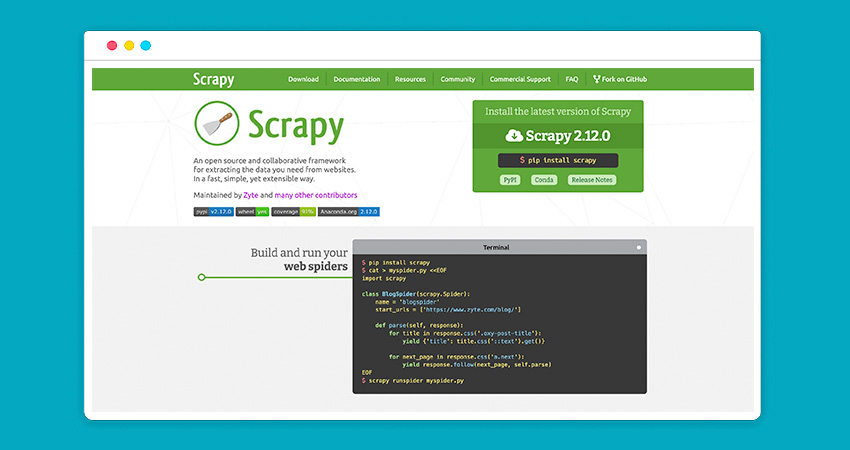Download Scrapy 2.12.0 via the version banner
The width and height of the screenshot is (850, 450).
pyautogui.click(x=558, y=136)
